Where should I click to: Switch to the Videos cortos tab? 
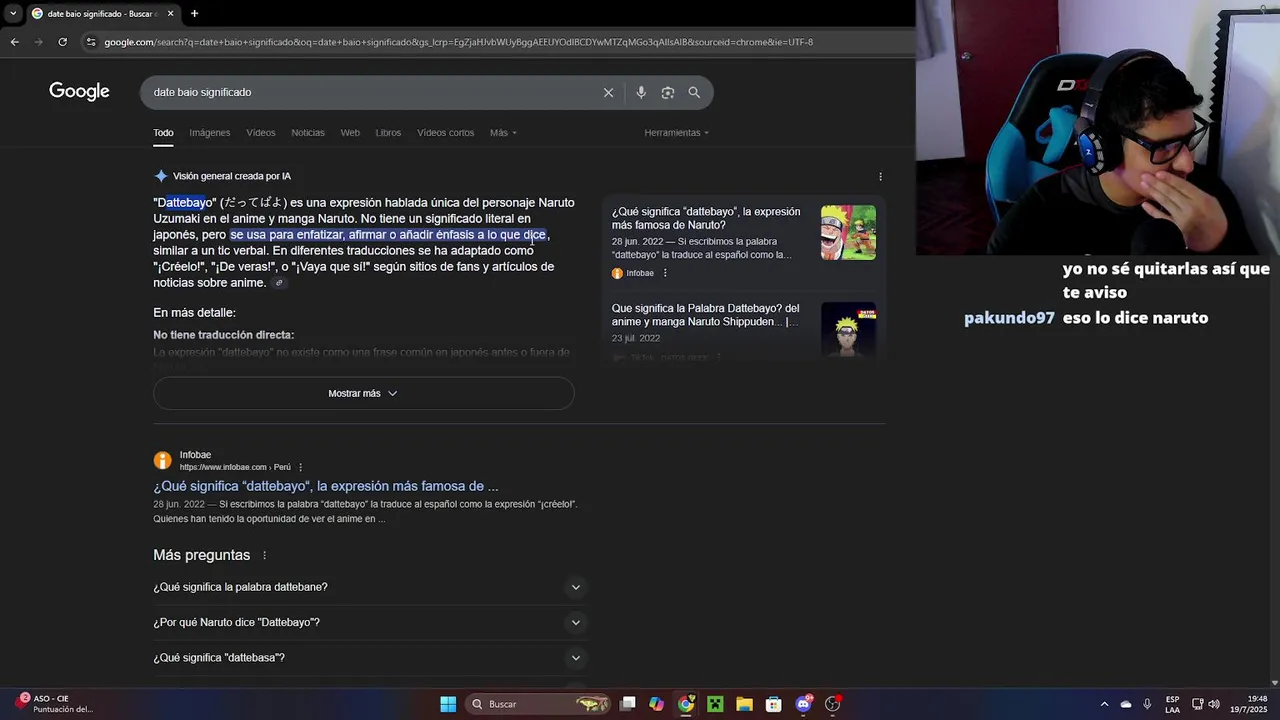click(x=445, y=133)
